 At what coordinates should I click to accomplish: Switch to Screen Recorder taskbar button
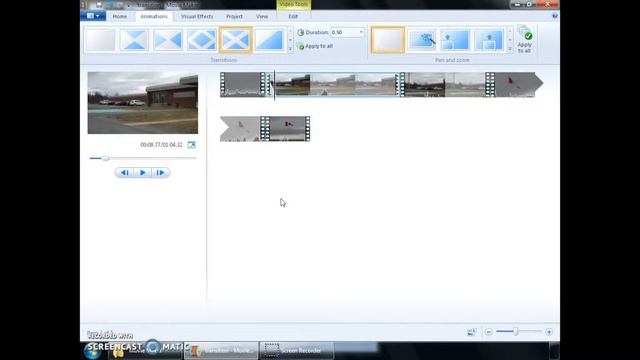[x=297, y=351]
